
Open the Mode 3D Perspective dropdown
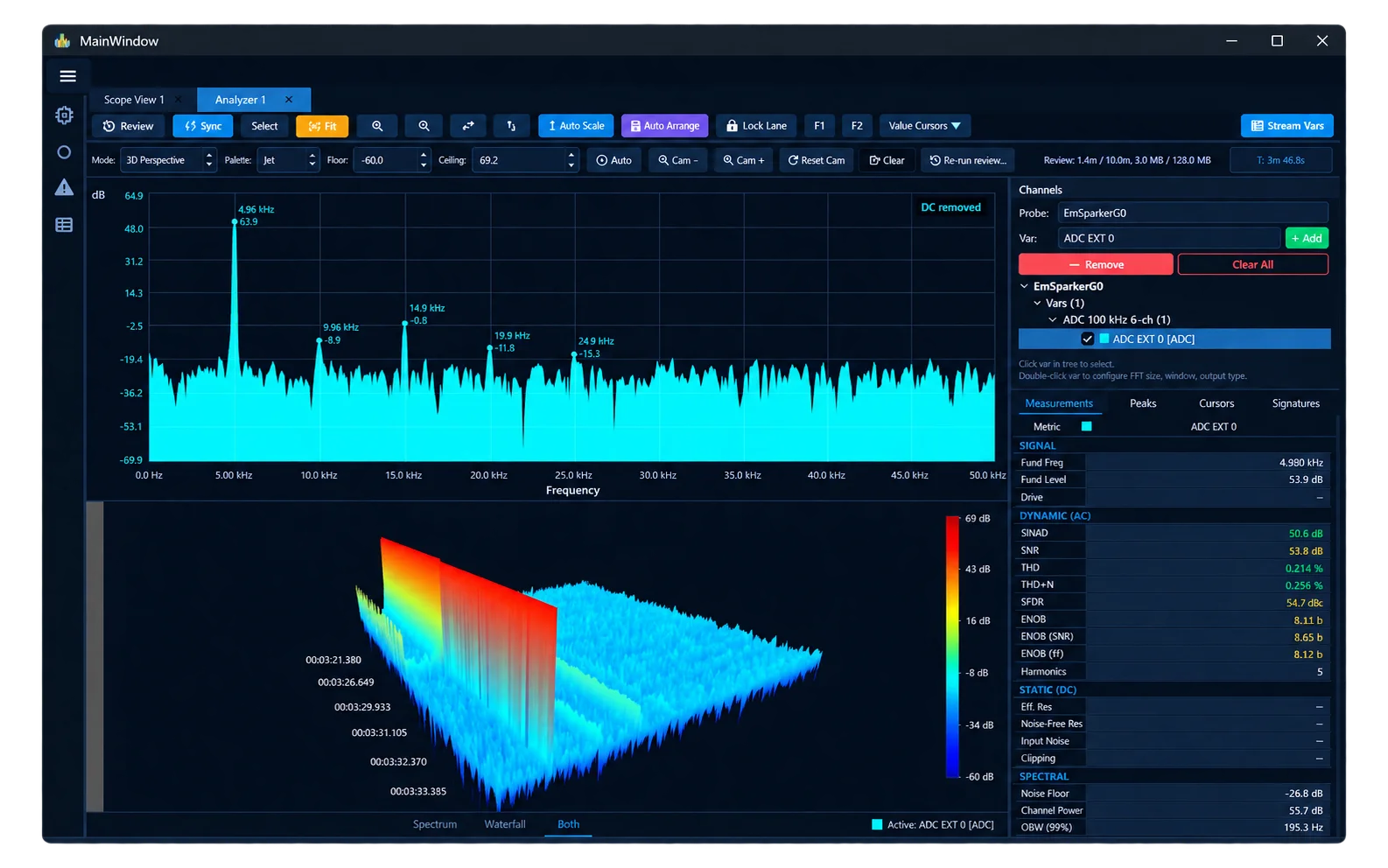click(x=168, y=160)
